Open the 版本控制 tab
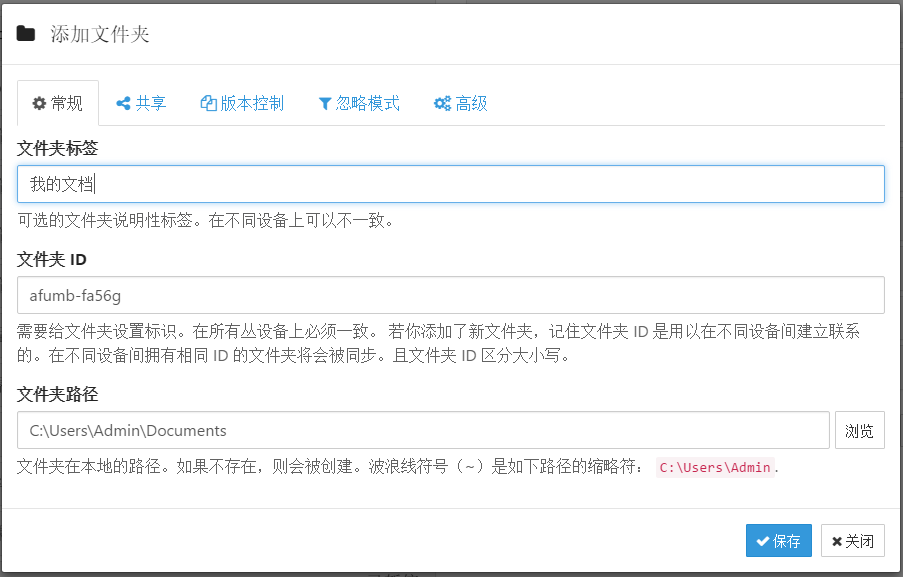Screen dimensions: 903x577 point(242,104)
